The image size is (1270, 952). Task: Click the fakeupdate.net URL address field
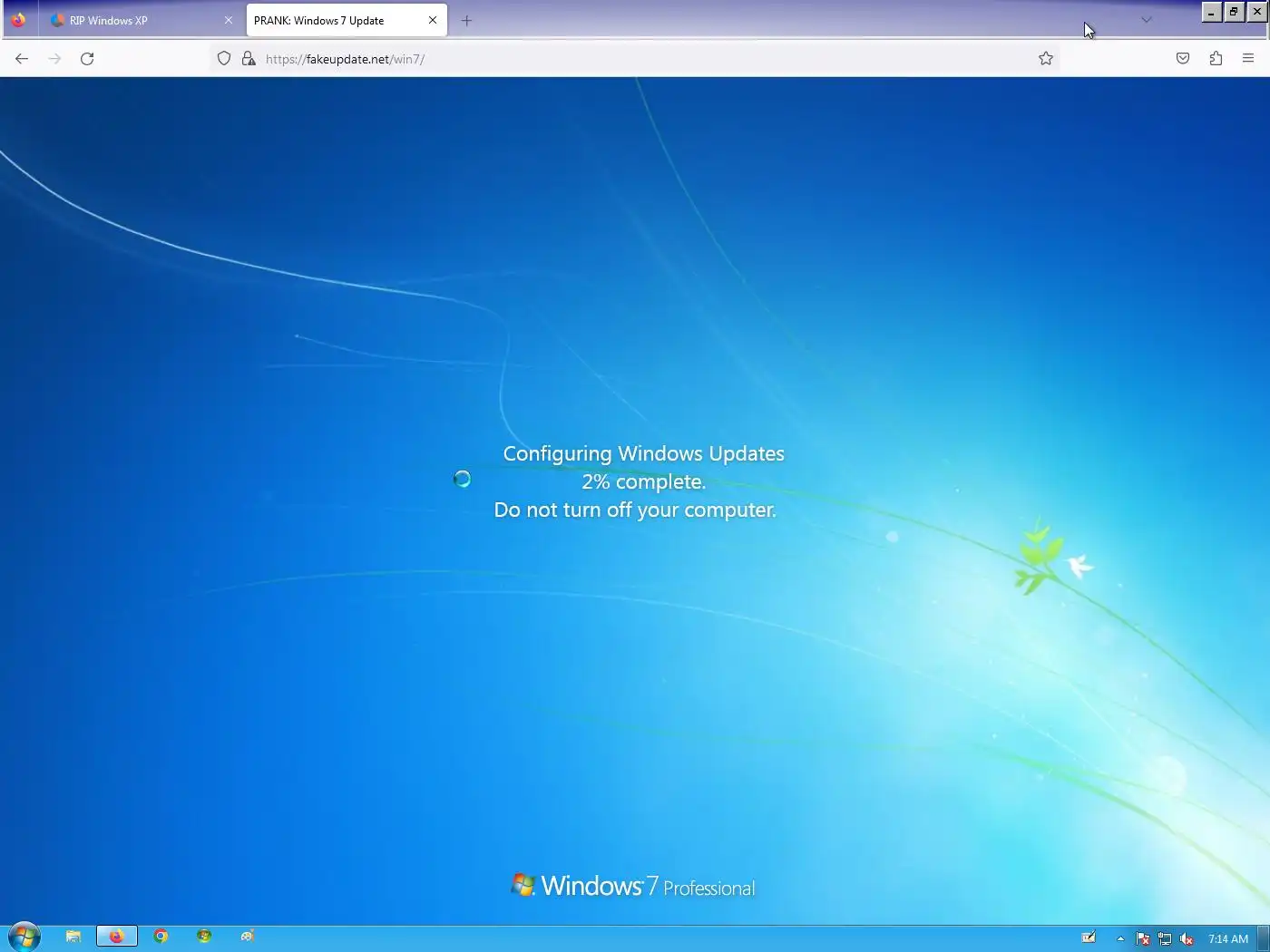[635, 59]
